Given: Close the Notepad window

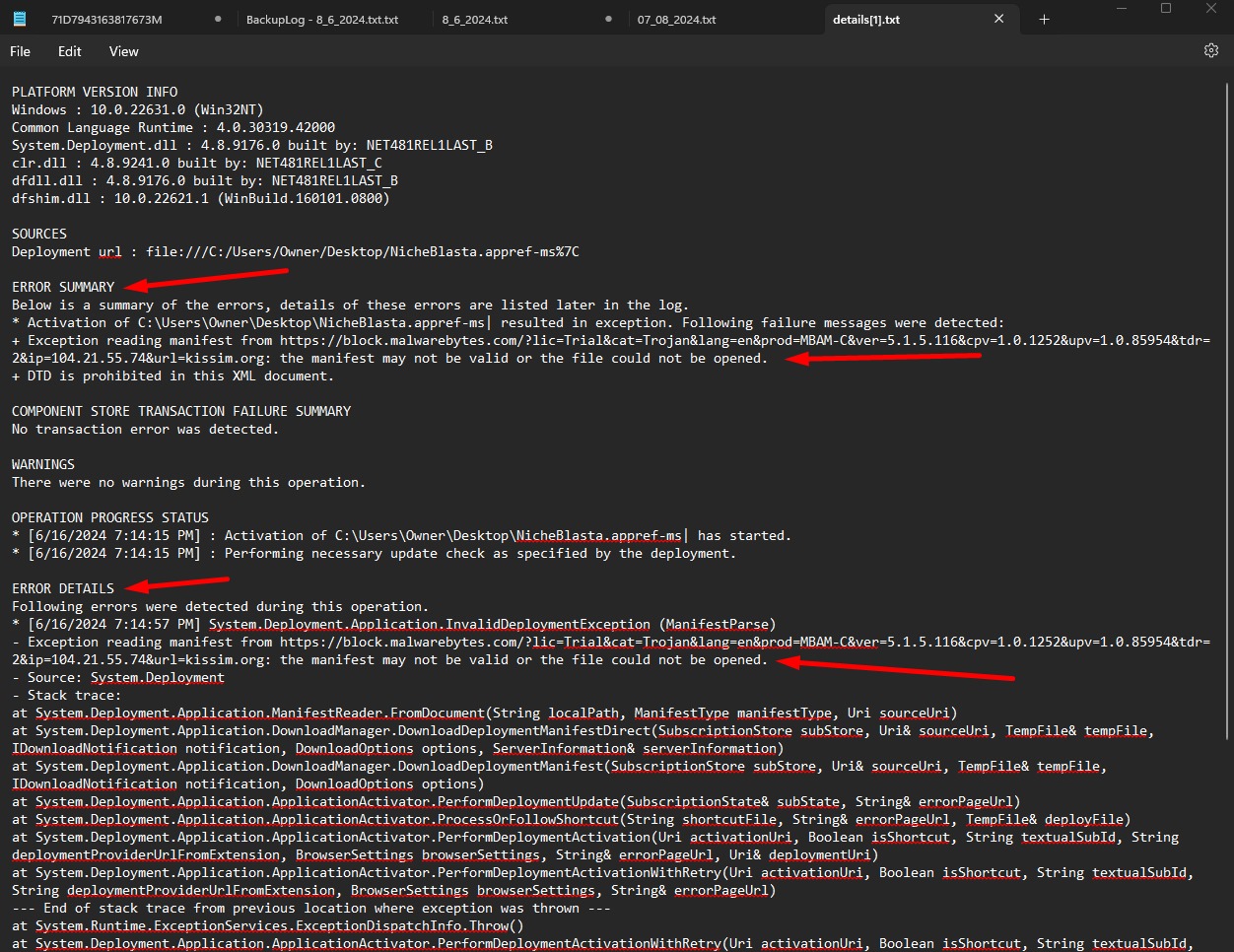Looking at the screenshot, I should 1211,9.
